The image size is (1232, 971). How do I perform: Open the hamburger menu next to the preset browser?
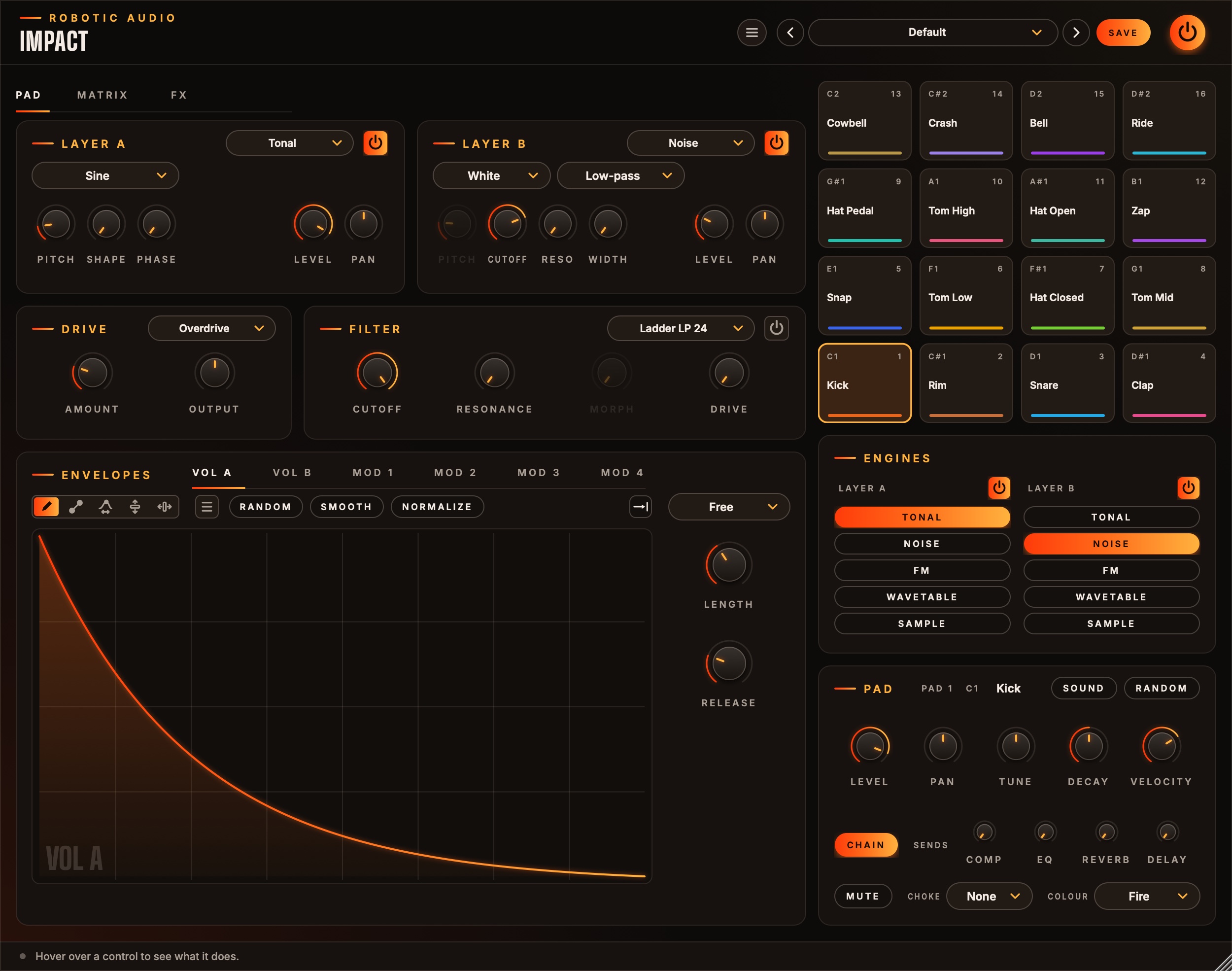[751, 33]
